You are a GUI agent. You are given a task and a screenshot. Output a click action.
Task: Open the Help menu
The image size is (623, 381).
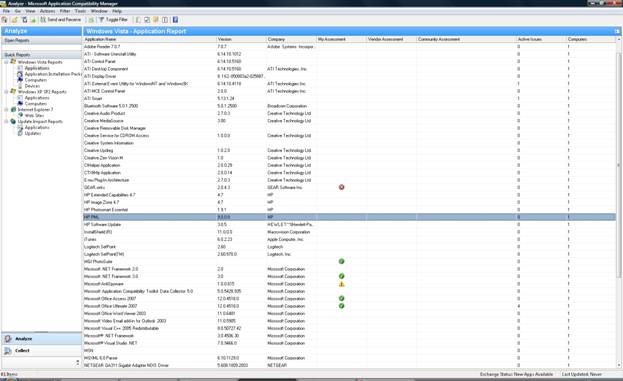pos(117,11)
